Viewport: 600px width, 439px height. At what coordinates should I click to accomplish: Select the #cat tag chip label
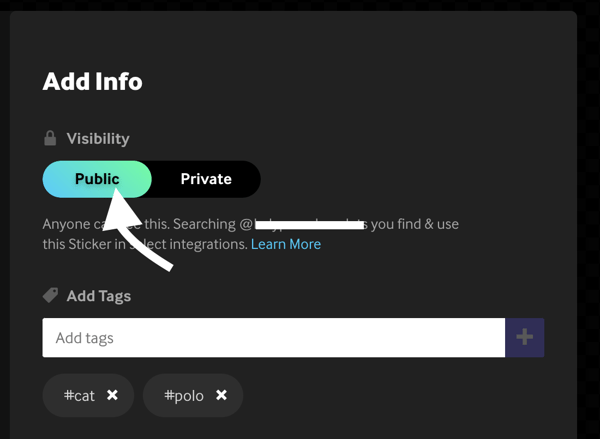79,396
